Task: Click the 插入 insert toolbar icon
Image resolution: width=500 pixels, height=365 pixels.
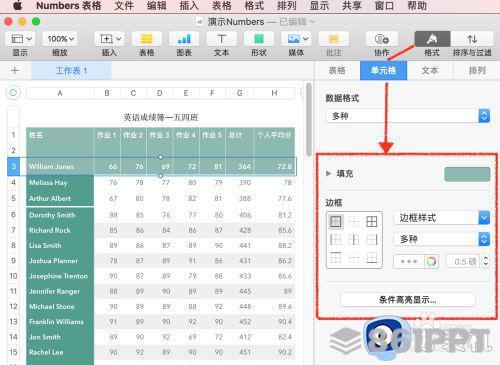Action: pyautogui.click(x=110, y=39)
